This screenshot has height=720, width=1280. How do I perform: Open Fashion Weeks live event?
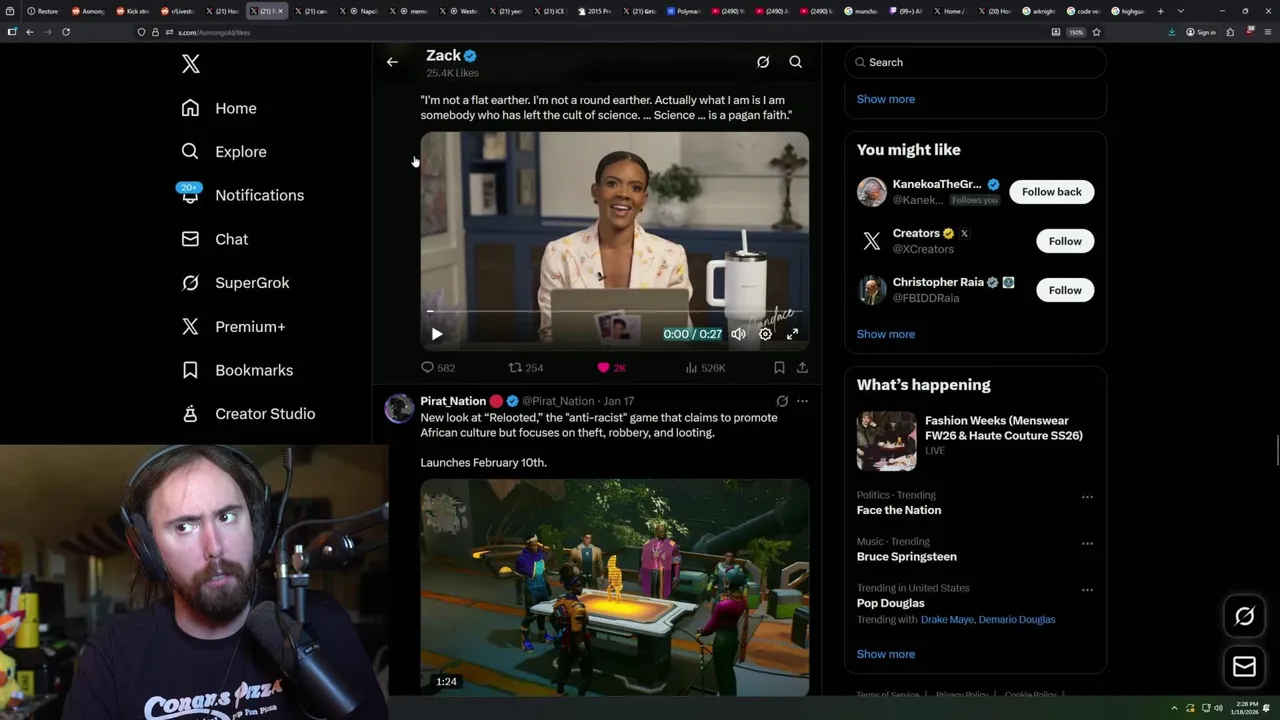point(975,440)
